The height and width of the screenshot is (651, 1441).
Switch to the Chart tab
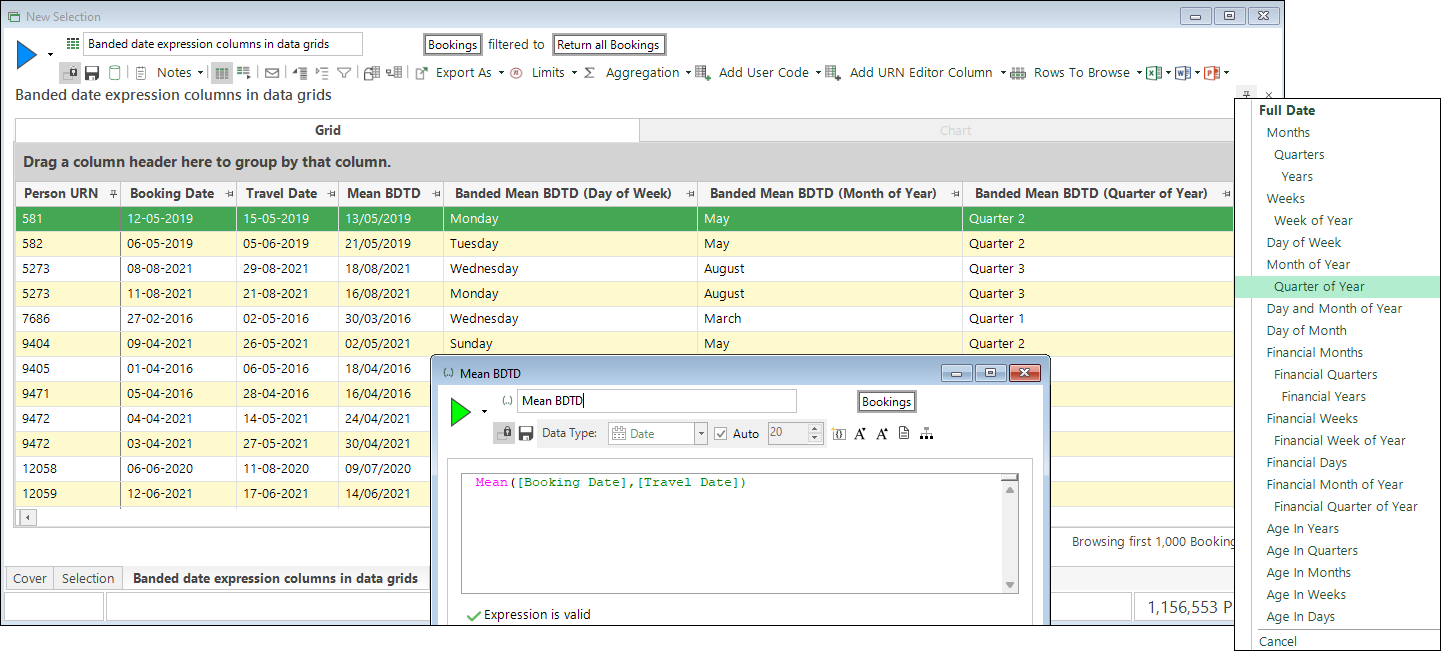click(x=955, y=130)
